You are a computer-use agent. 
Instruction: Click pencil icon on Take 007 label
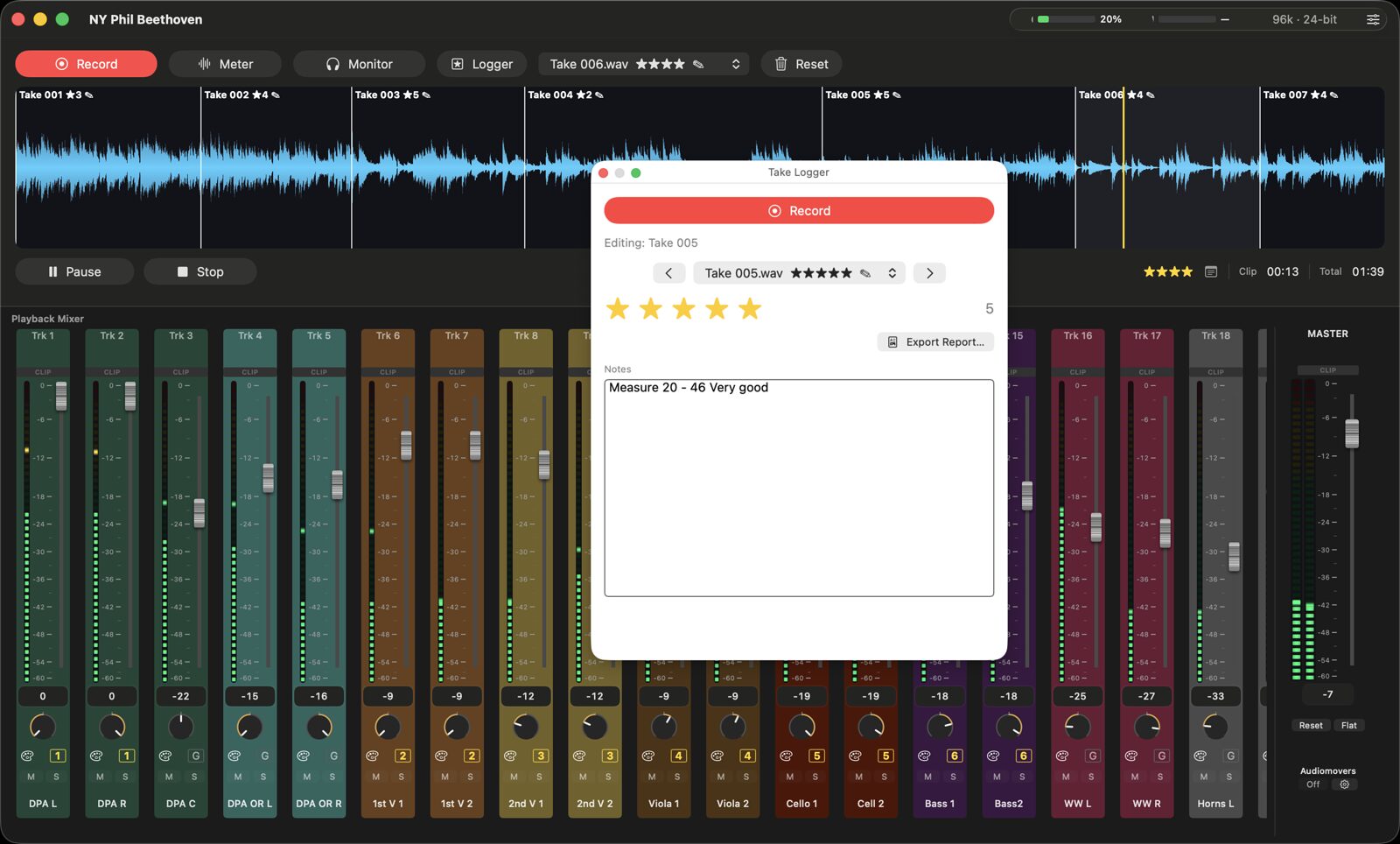pos(1333,95)
